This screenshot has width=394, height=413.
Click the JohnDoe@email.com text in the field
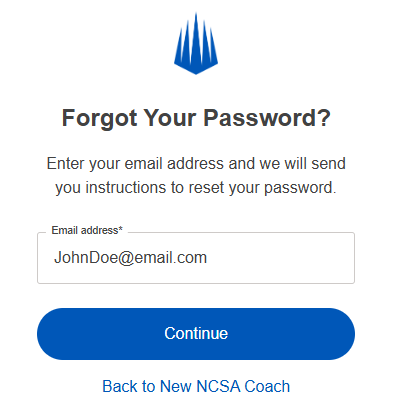tap(131, 258)
